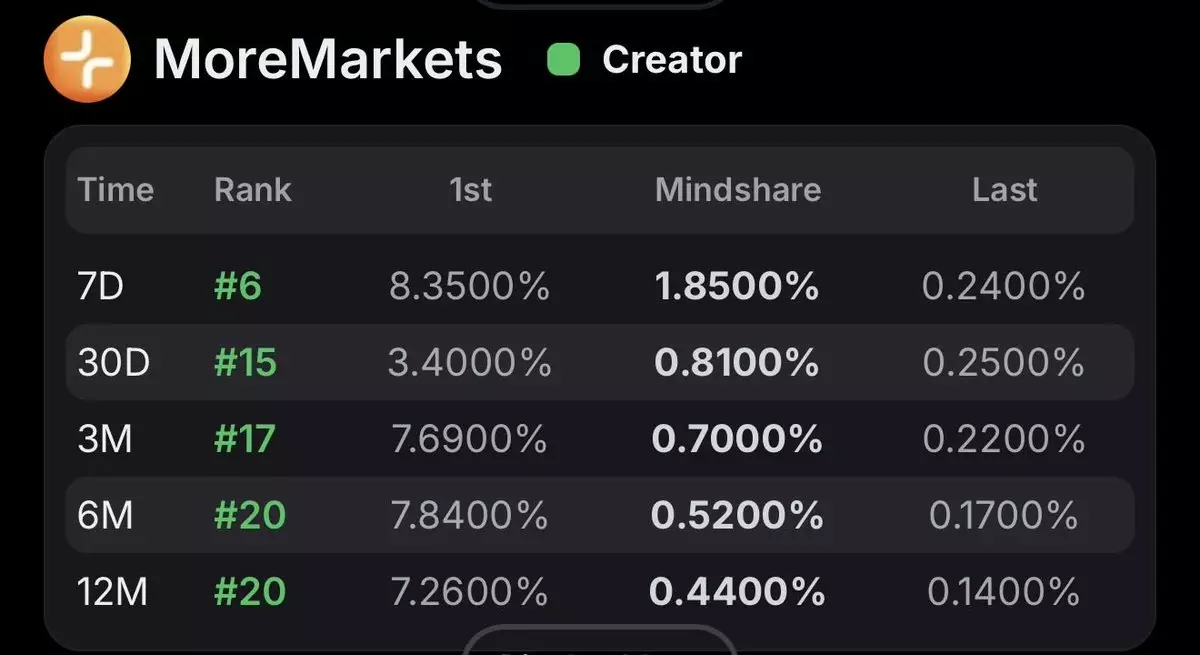
Task: Sort by the Rank column header
Action: click(x=253, y=190)
